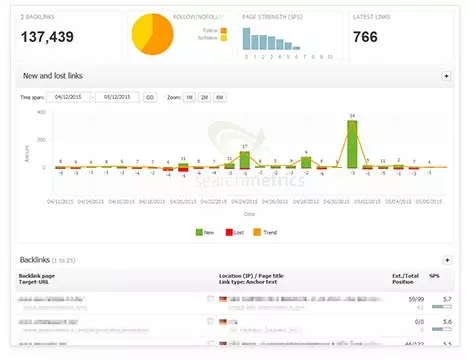Set zoom to 2M
The width and height of the screenshot is (470, 361).
(205, 97)
